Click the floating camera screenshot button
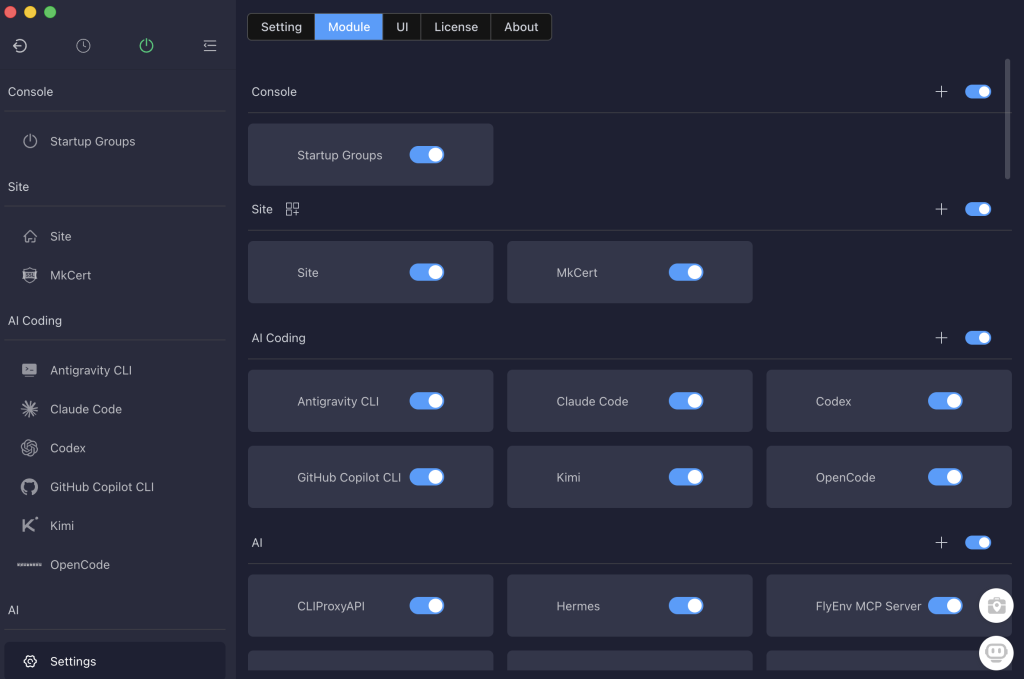This screenshot has width=1024, height=679. coord(996,606)
